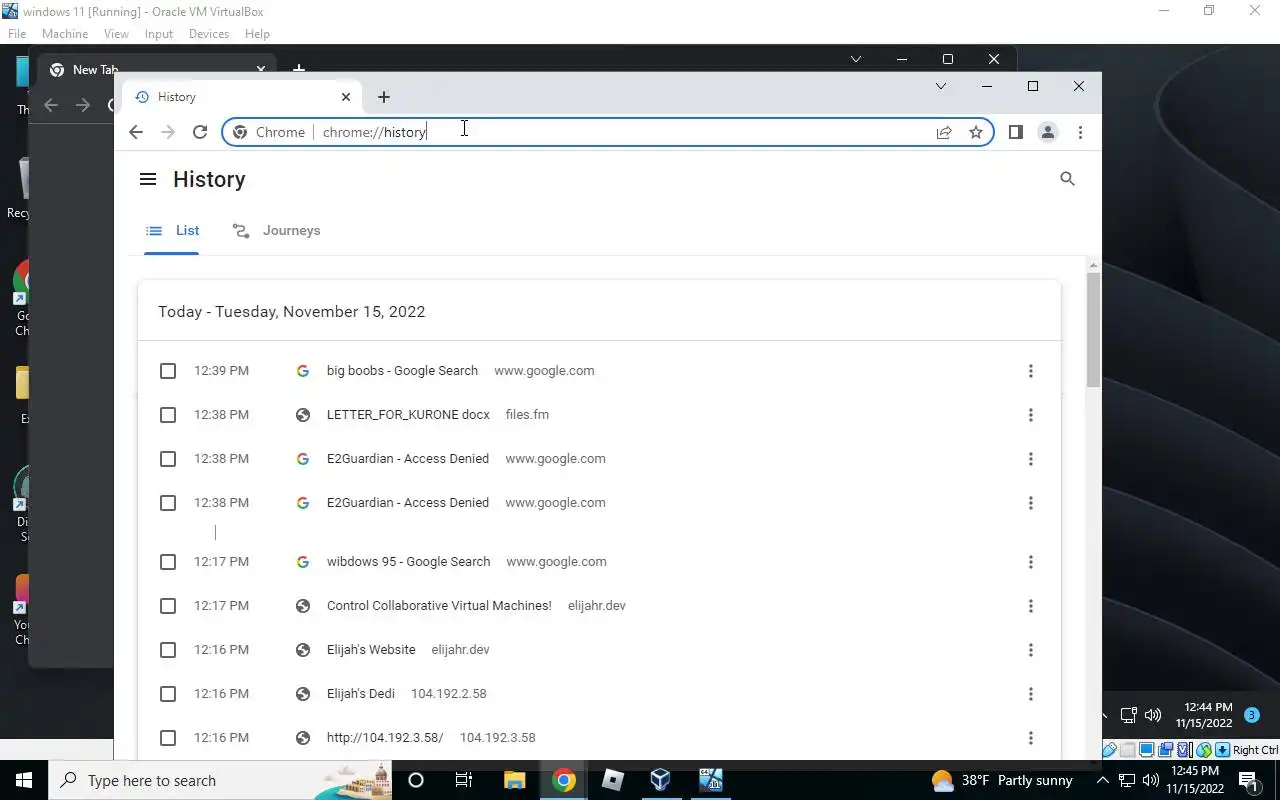Open the Chrome three-dot menu beside the profile avatar
The height and width of the screenshot is (800, 1280).
click(x=1080, y=132)
